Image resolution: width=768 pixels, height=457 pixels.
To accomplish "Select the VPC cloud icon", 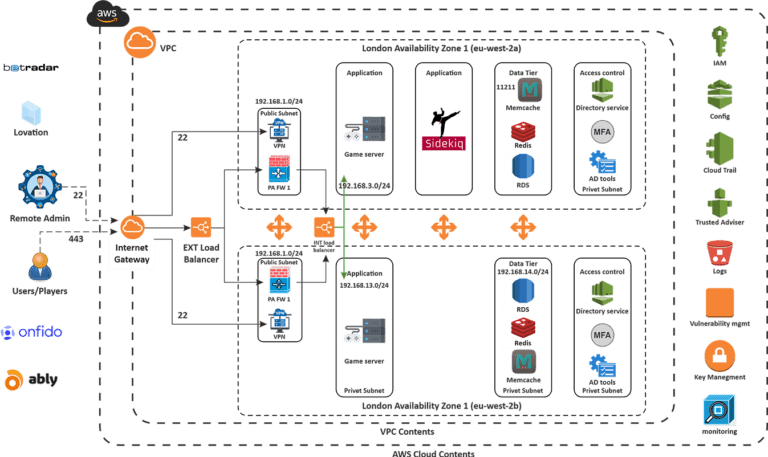I will click(140, 42).
